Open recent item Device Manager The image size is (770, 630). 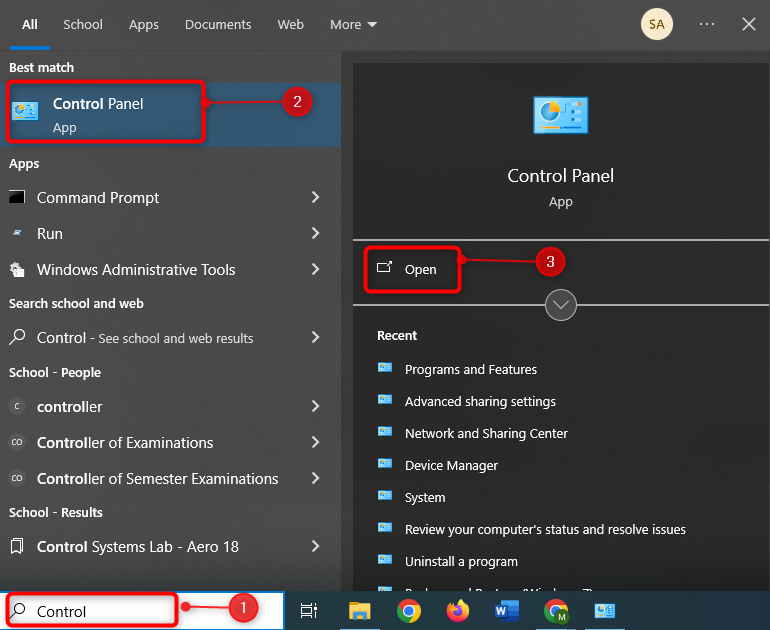click(x=450, y=465)
